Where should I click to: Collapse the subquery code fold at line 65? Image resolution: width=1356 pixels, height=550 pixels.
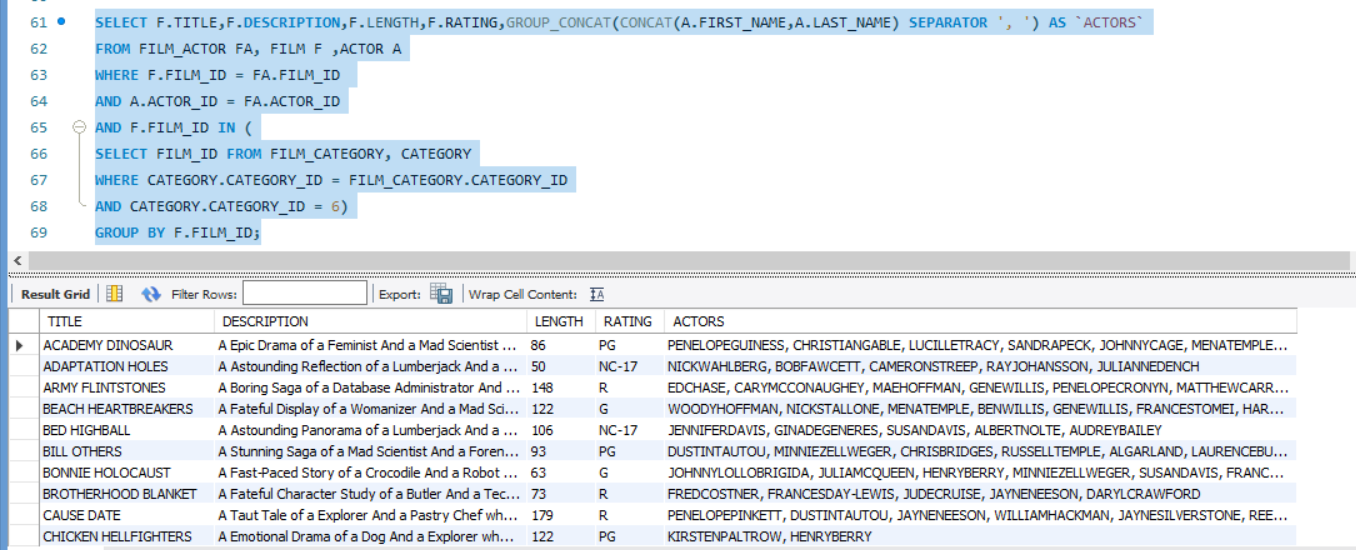point(79,128)
